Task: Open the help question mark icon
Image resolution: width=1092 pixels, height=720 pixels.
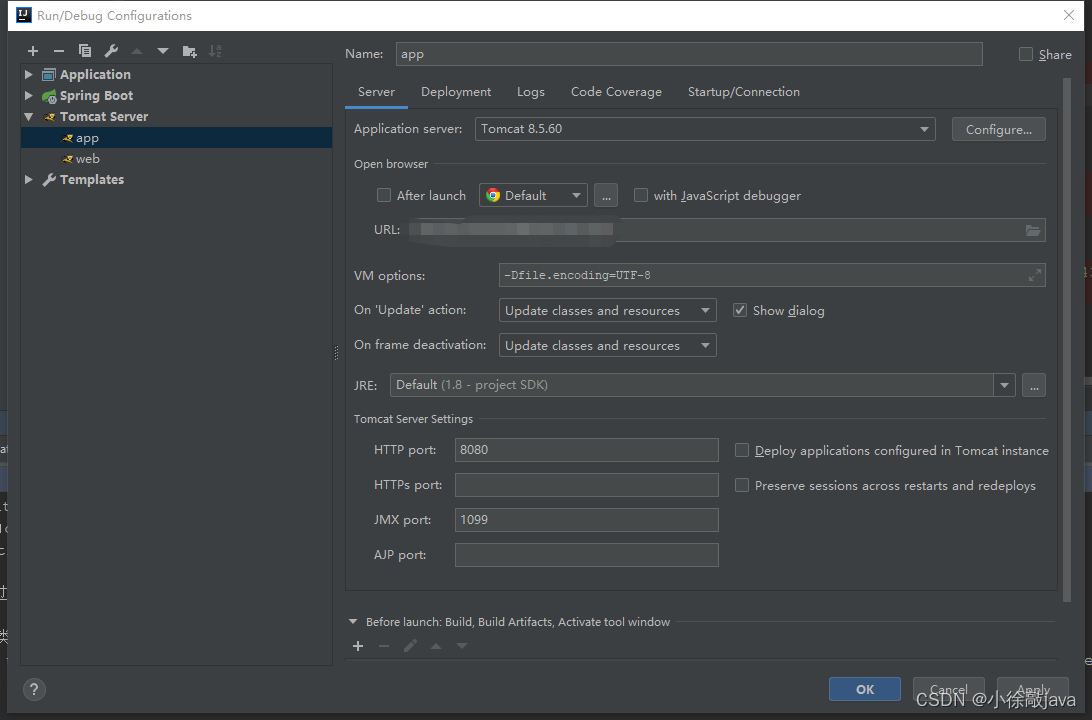Action: (33, 689)
